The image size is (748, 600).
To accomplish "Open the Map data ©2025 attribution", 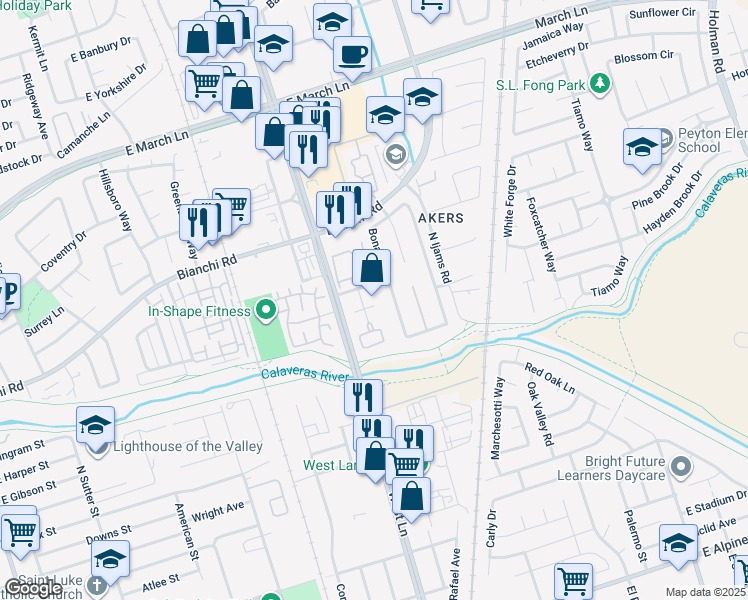I will click(x=706, y=592).
